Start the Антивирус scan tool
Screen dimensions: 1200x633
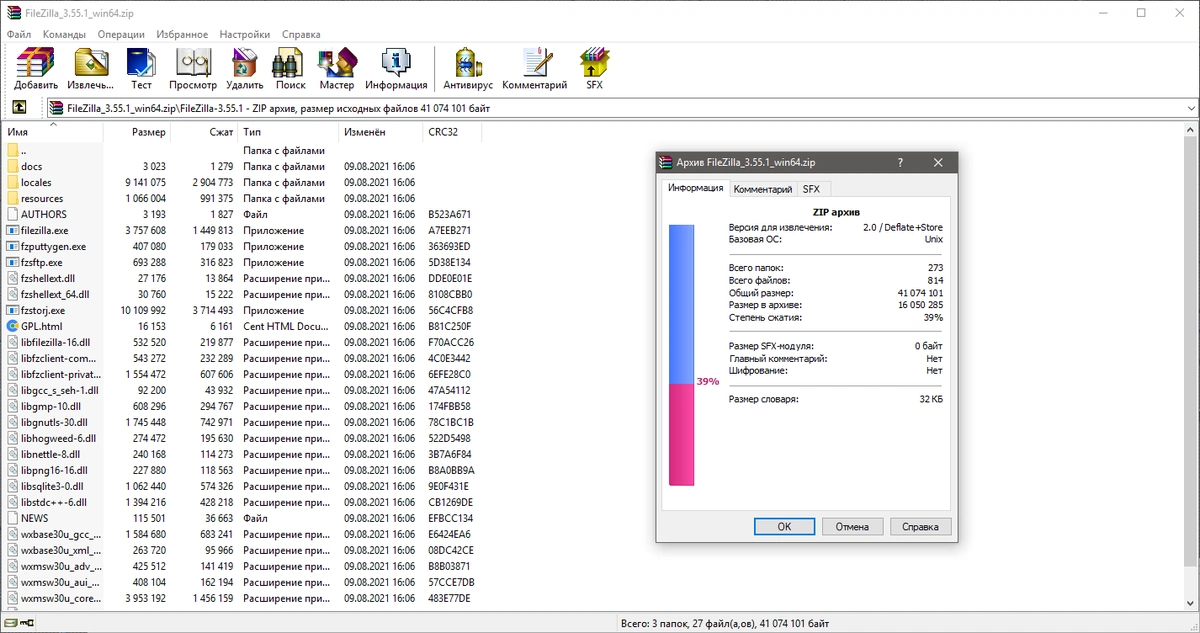pyautogui.click(x=468, y=63)
